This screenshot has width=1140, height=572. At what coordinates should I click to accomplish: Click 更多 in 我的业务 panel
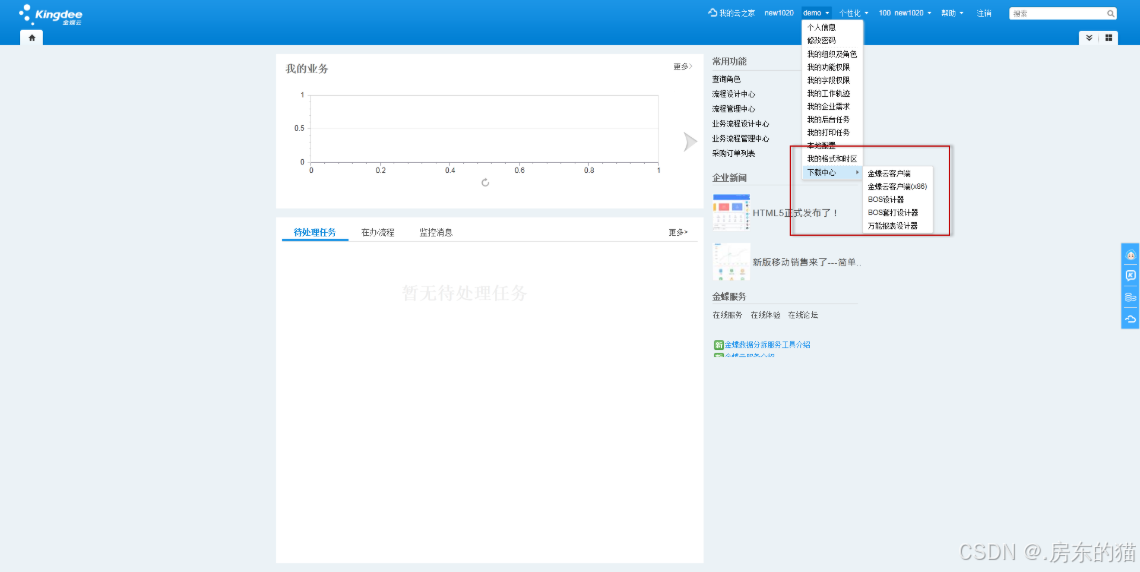click(x=682, y=67)
